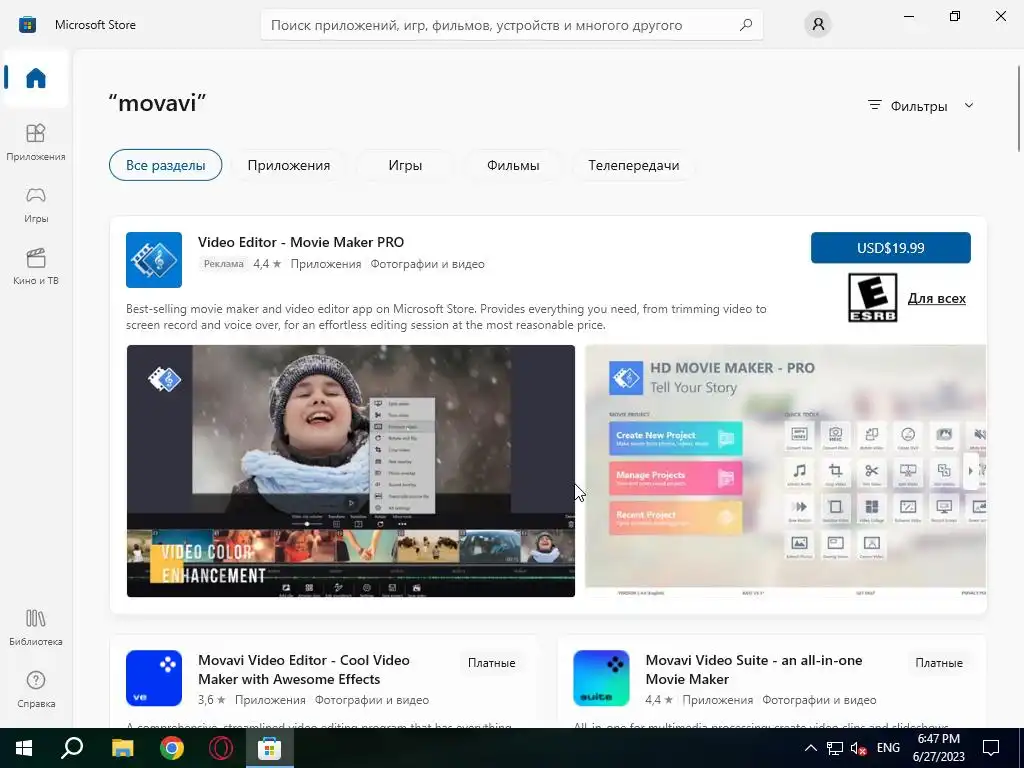1024x768 pixels.
Task: Show hidden system tray icons
Action: coord(810,748)
